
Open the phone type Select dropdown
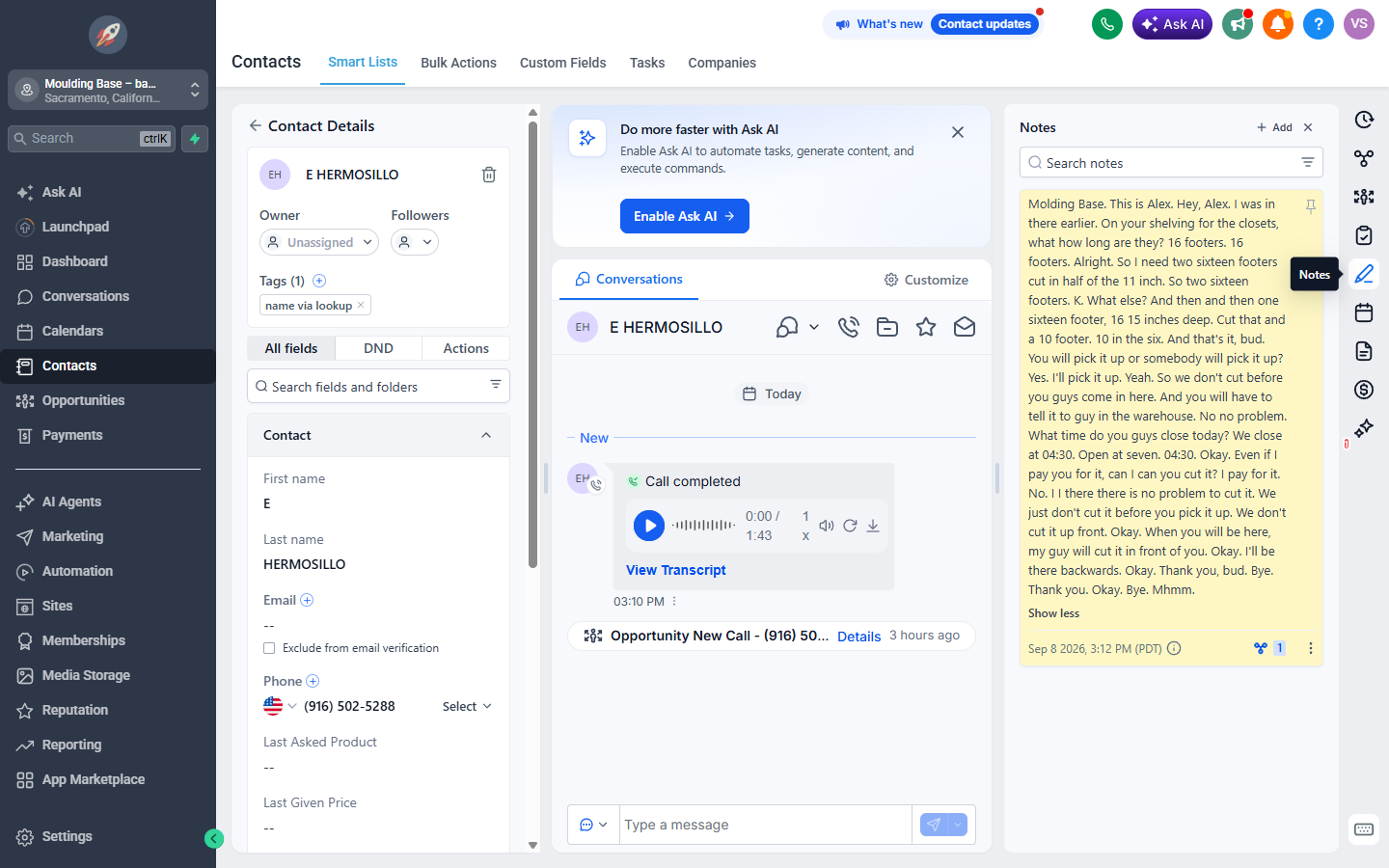click(467, 706)
